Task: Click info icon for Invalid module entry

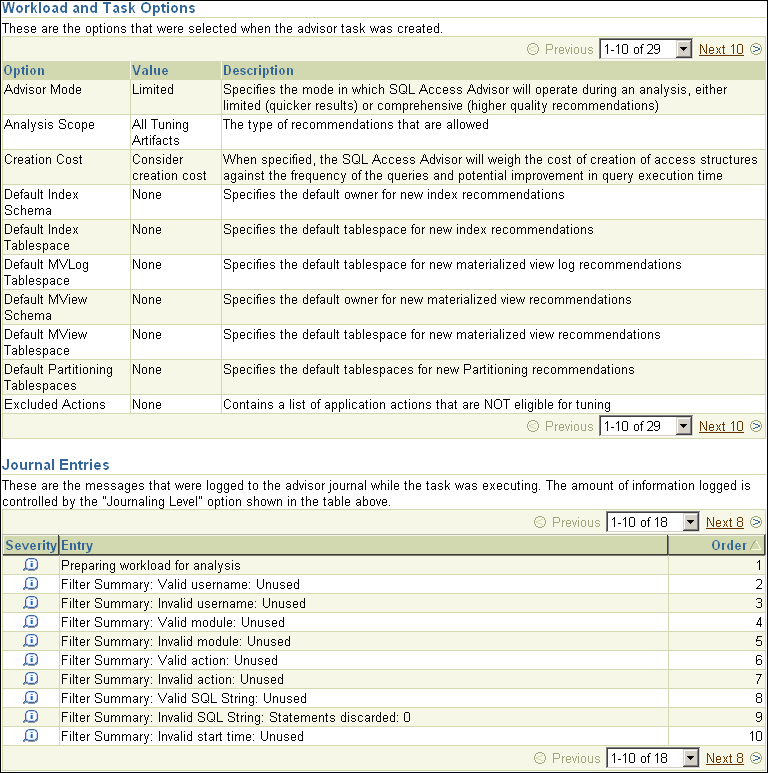Action: 30,641
